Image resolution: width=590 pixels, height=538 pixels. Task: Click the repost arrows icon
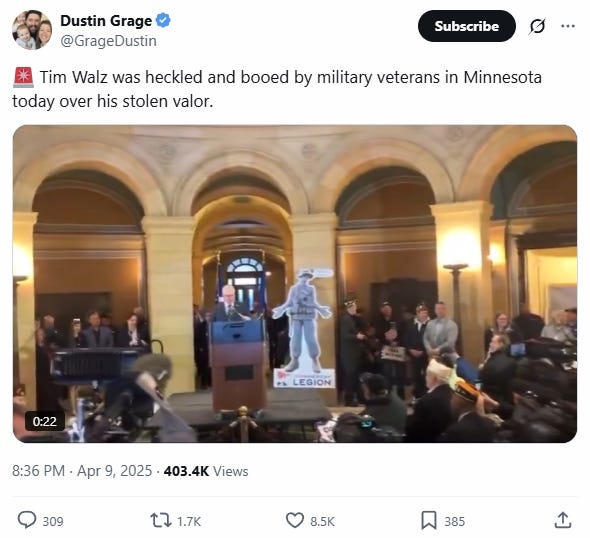point(161,521)
